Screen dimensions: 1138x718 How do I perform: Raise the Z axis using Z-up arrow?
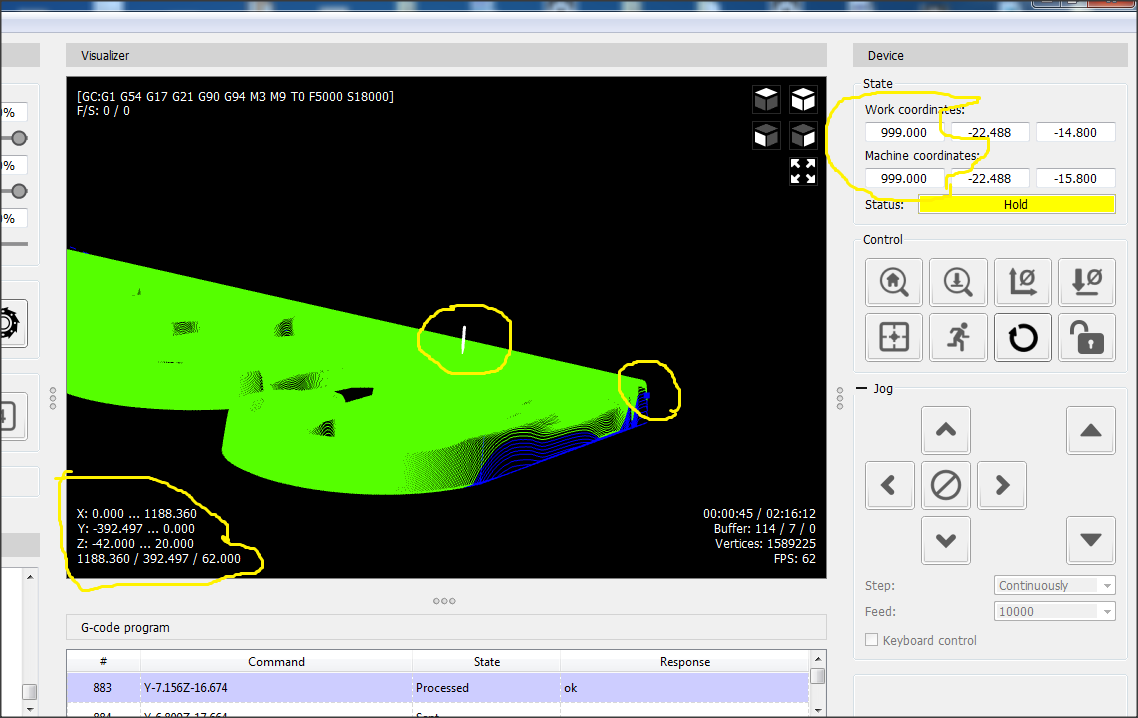(1090, 431)
